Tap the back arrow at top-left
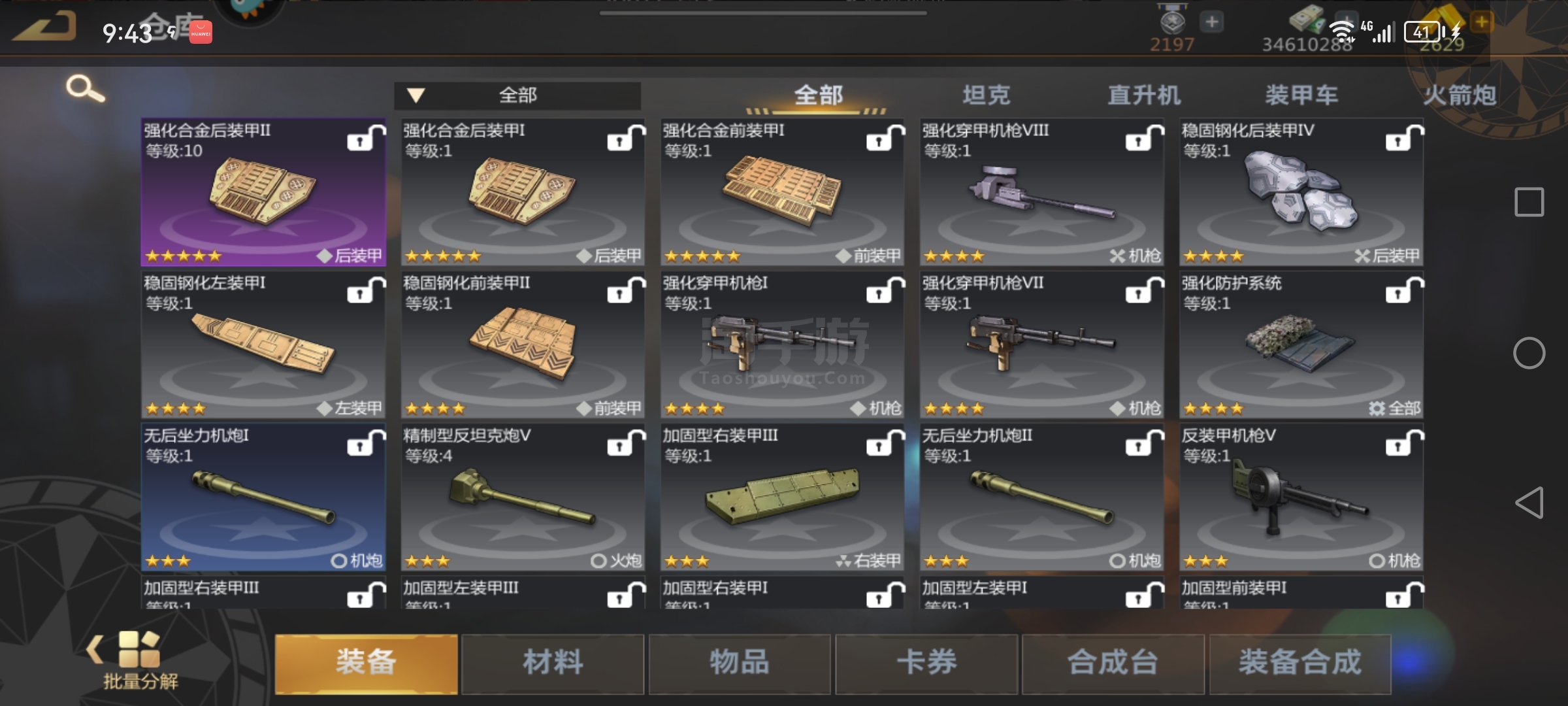1568x706 pixels. tap(44, 27)
